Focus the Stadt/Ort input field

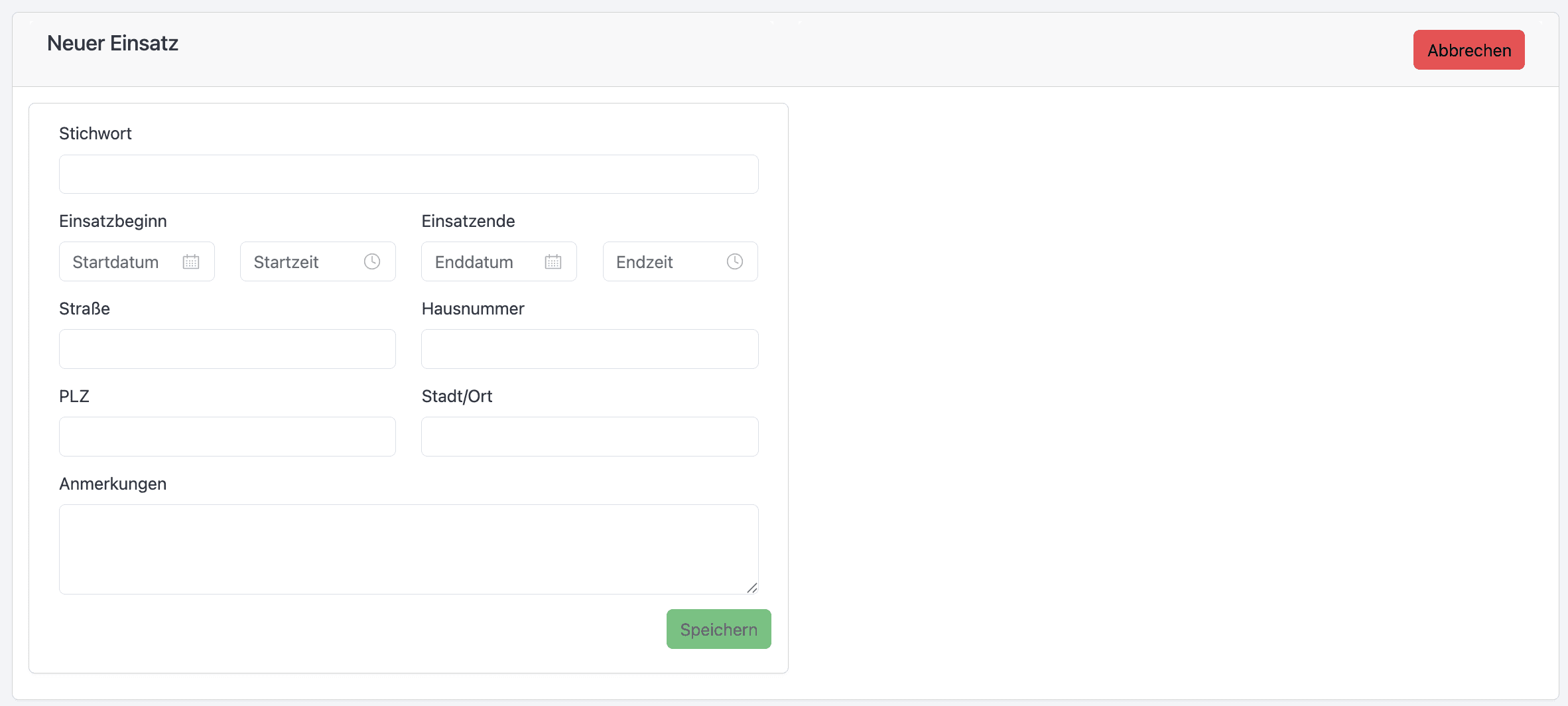point(590,437)
